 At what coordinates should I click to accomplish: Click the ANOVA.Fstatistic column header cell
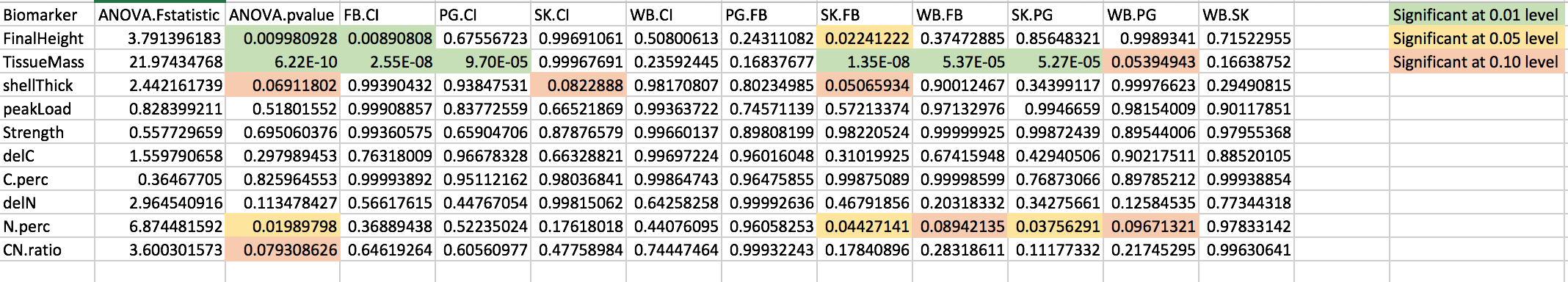[160, 15]
